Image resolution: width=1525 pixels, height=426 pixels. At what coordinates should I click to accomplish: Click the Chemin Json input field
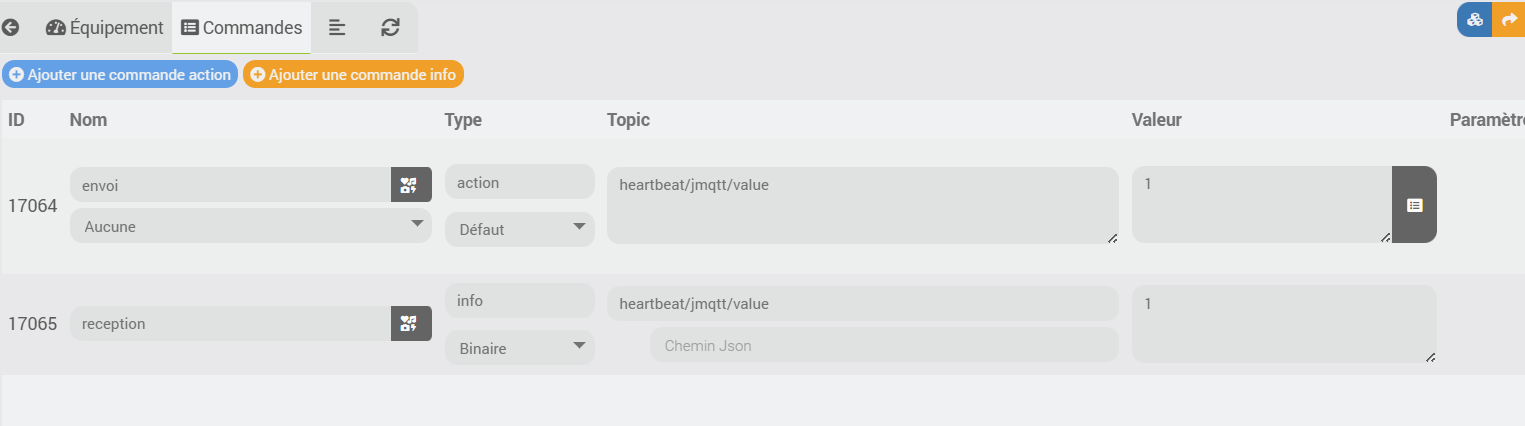click(884, 345)
